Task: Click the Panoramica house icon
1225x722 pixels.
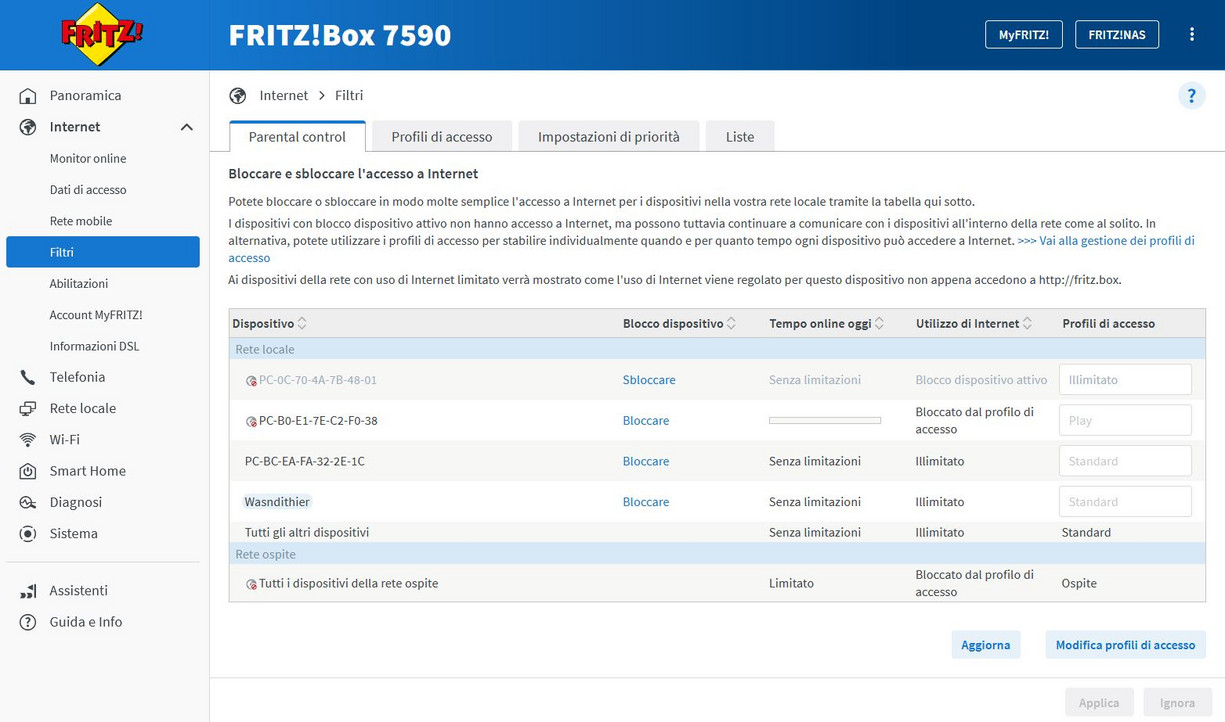Action: (x=28, y=96)
